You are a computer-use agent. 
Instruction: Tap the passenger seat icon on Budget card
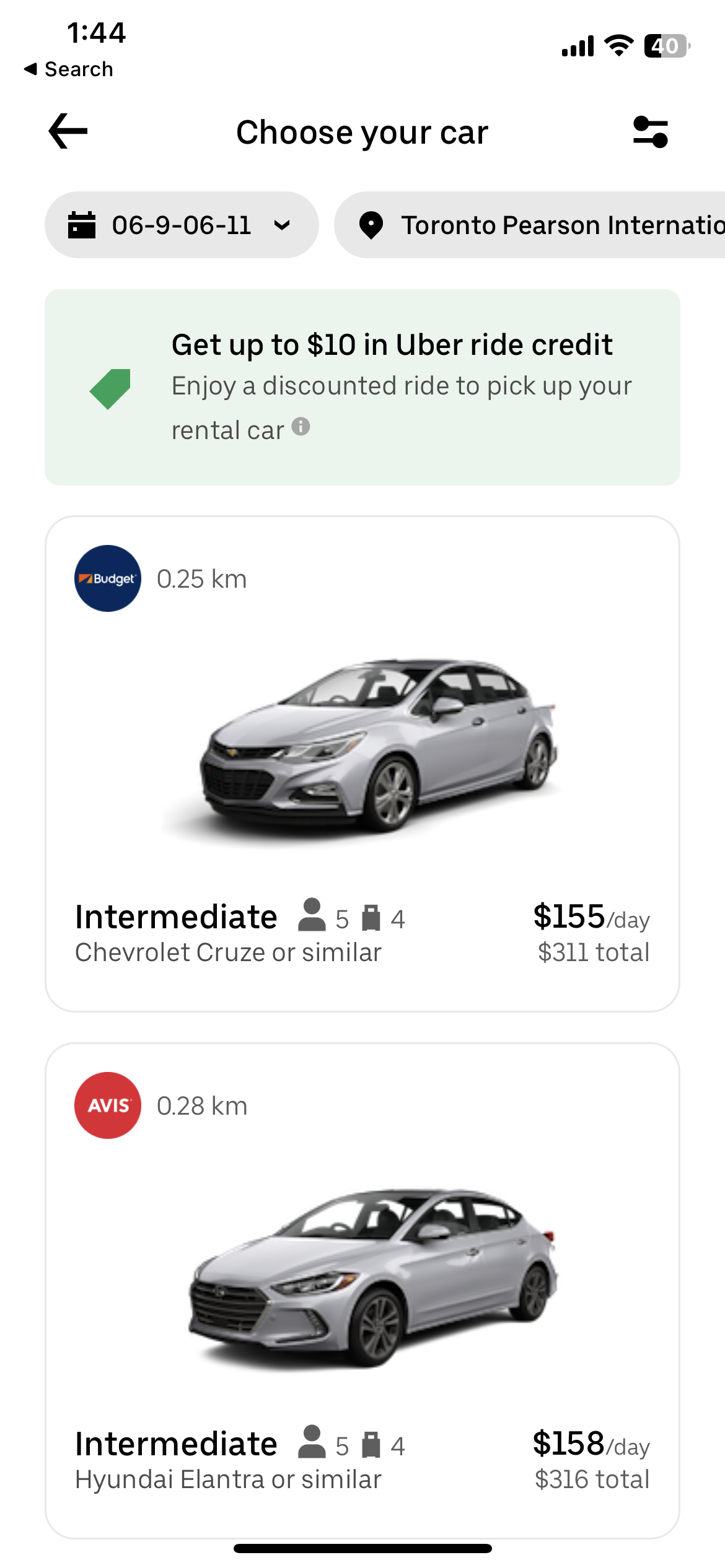click(312, 915)
